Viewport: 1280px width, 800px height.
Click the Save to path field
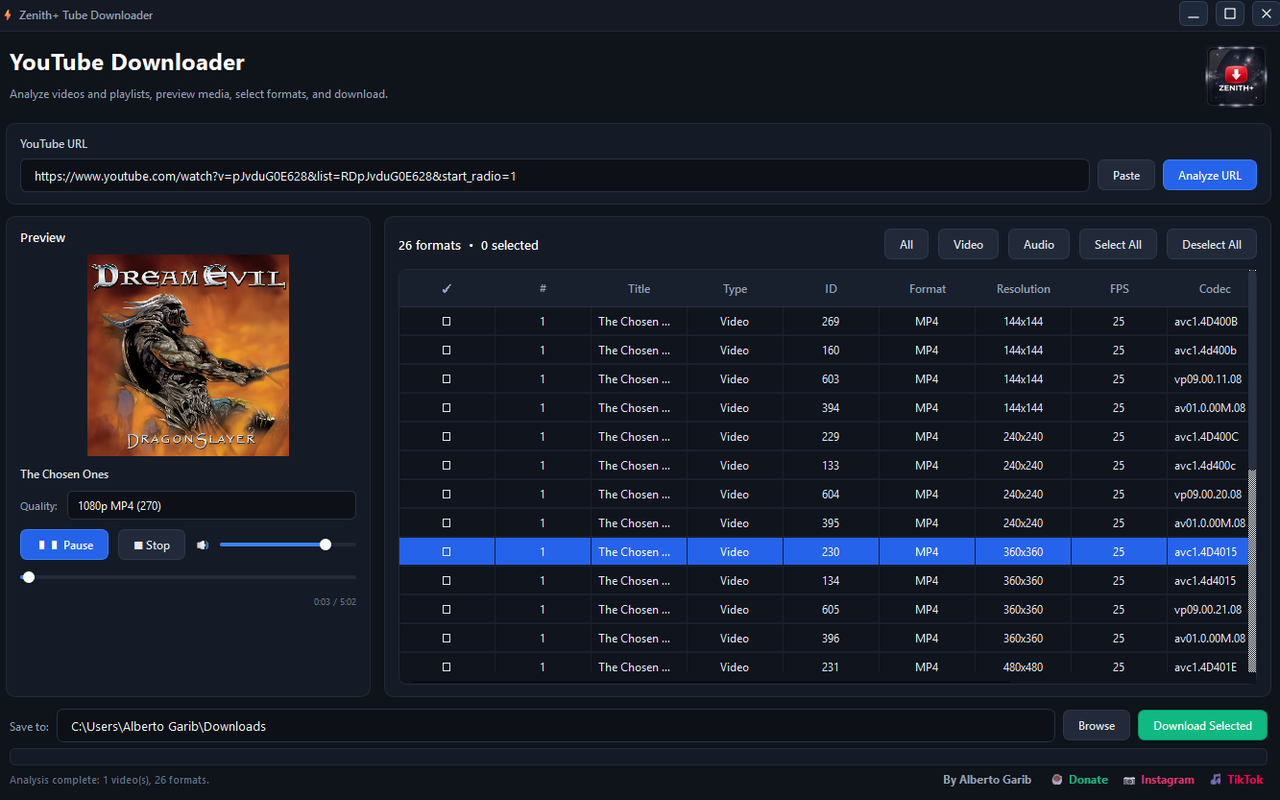(x=556, y=726)
